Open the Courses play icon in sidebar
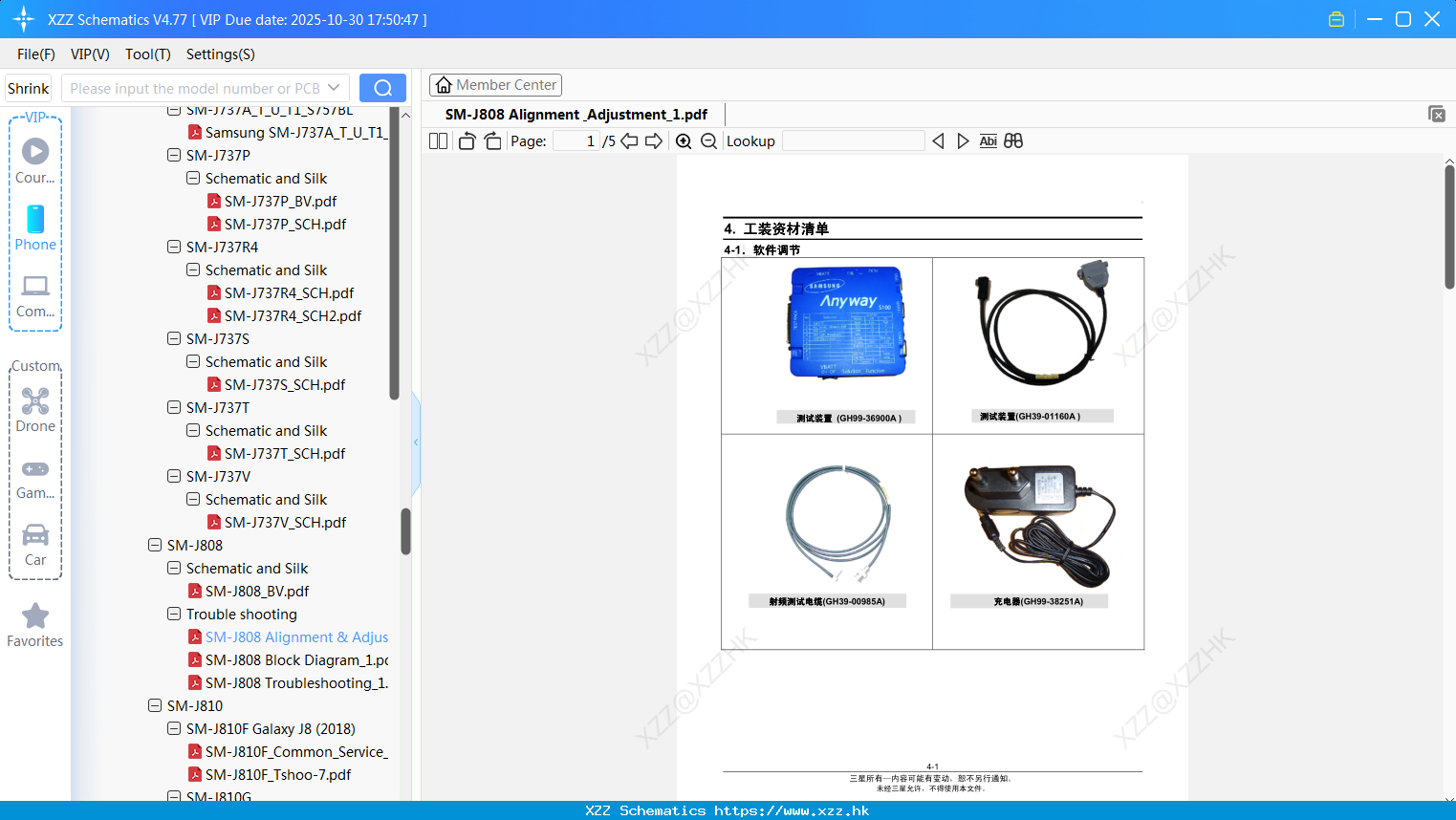 35,151
